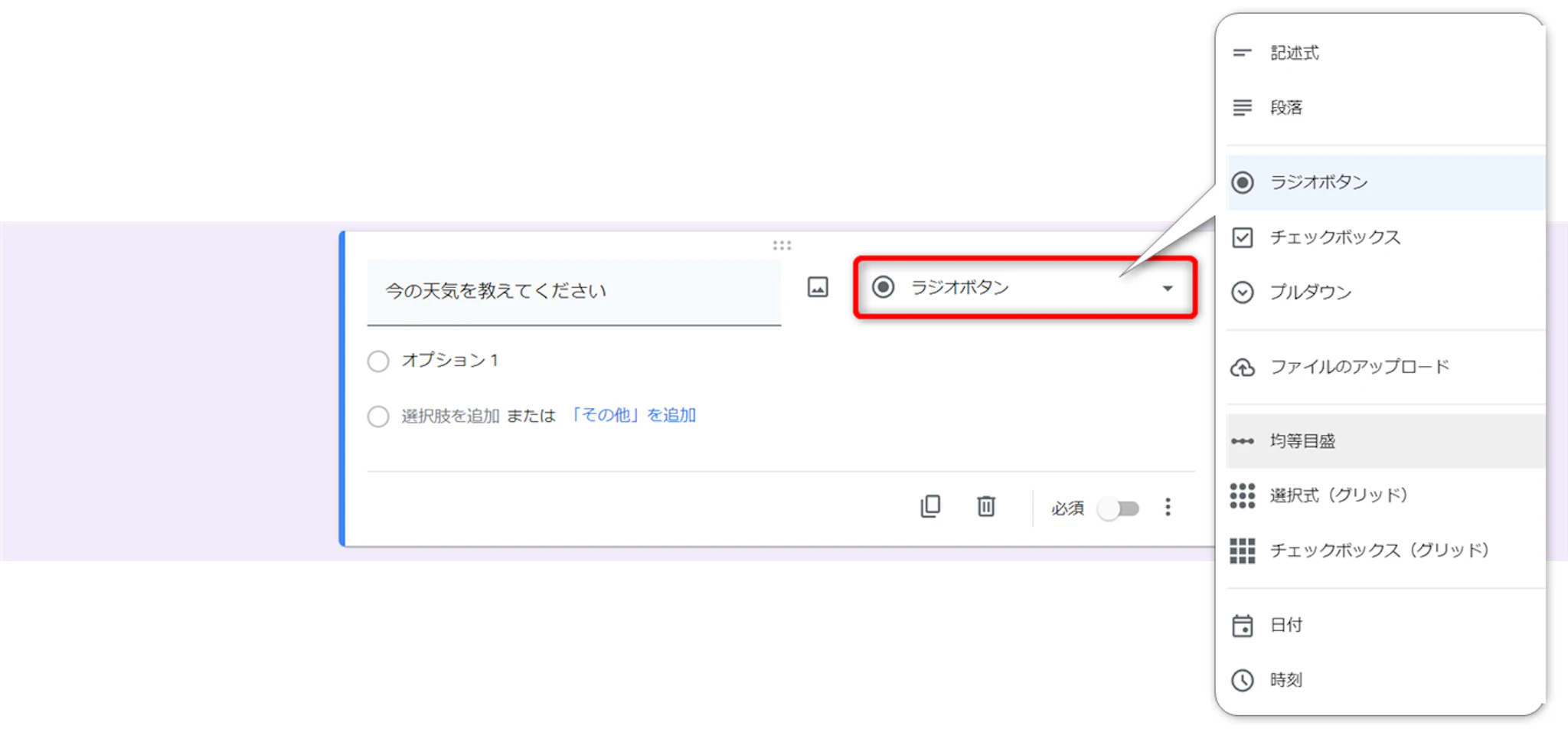The height and width of the screenshot is (729, 1568).
Task: Select 均等目盛 linear scale option
Action: click(1302, 441)
